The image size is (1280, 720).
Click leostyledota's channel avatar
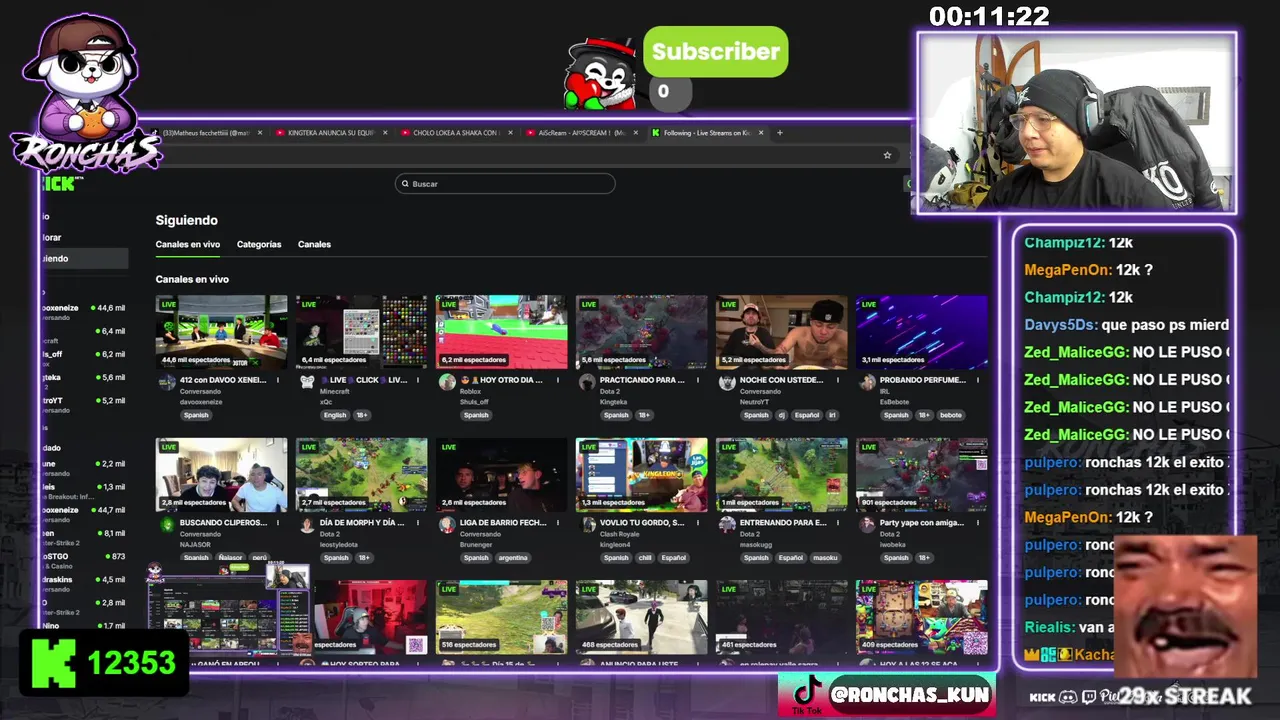(307, 525)
